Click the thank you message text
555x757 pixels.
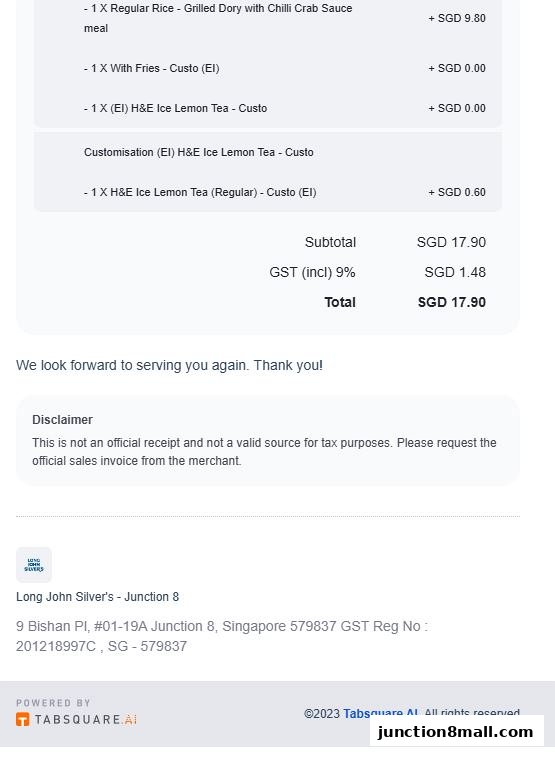point(169,365)
